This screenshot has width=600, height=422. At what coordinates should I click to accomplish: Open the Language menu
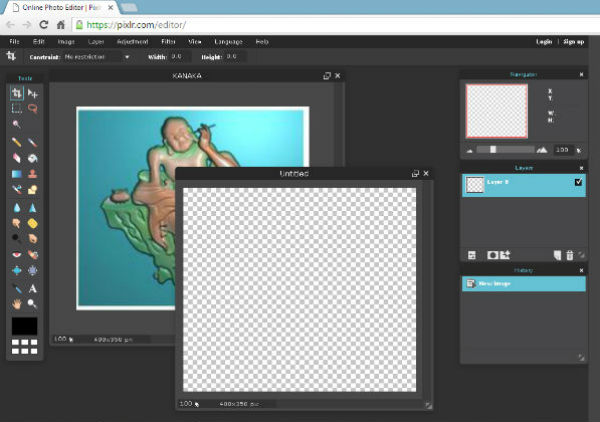[x=228, y=42]
